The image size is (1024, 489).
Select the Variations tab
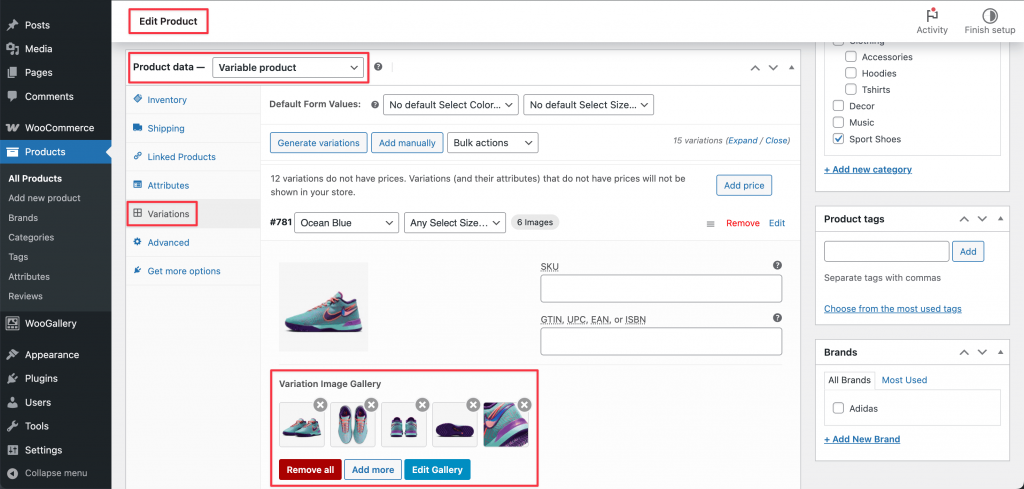[168, 213]
